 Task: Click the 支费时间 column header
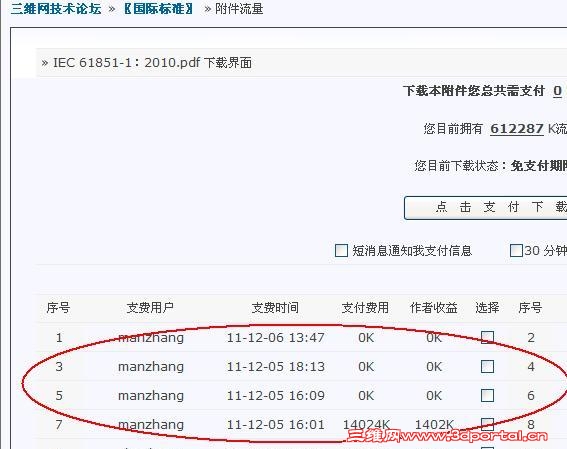275,308
